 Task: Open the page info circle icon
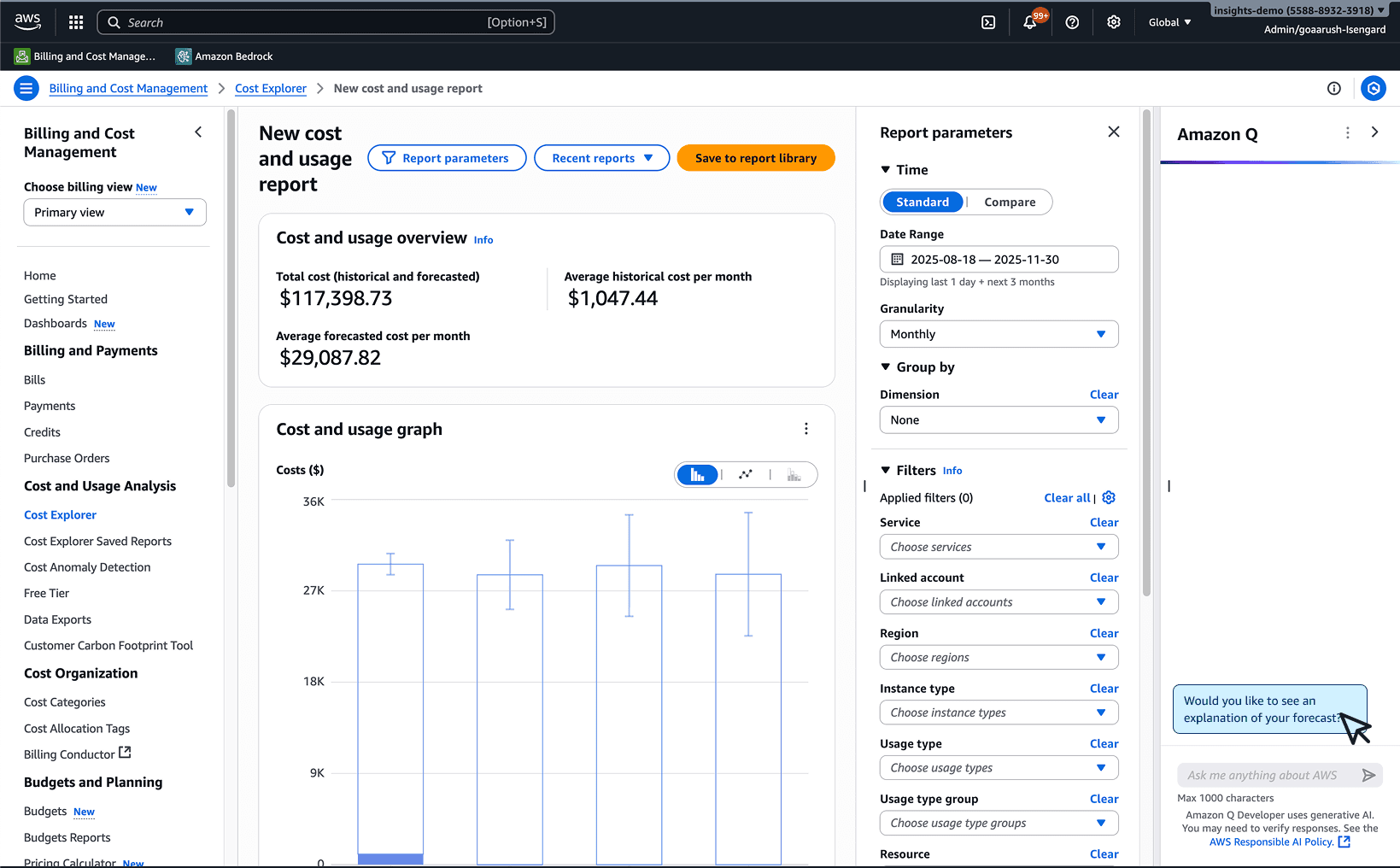click(x=1333, y=88)
